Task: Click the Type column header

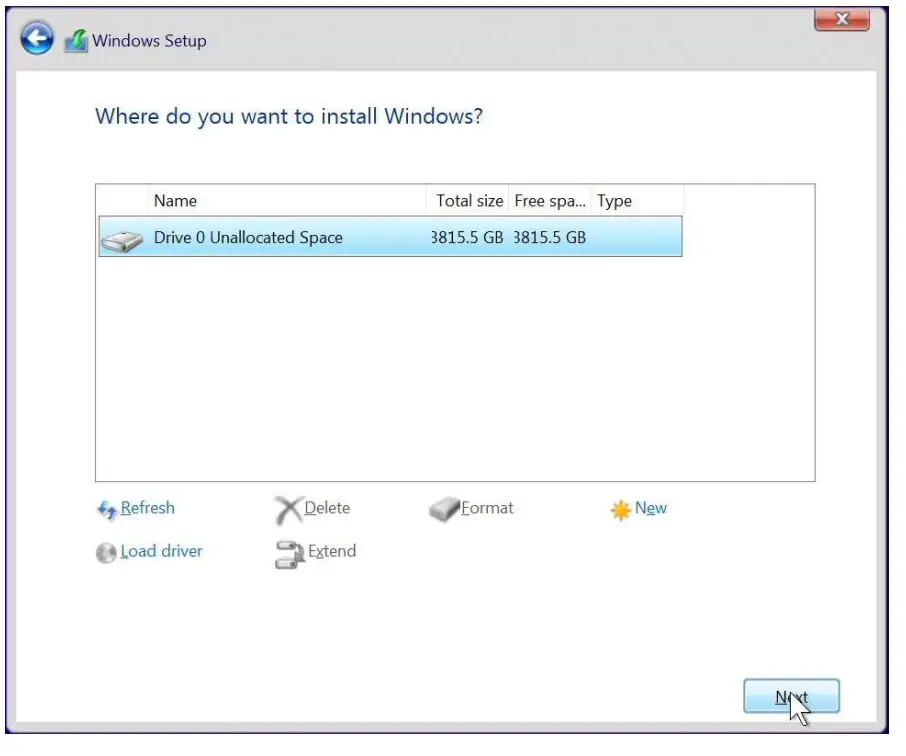Action: 614,200
